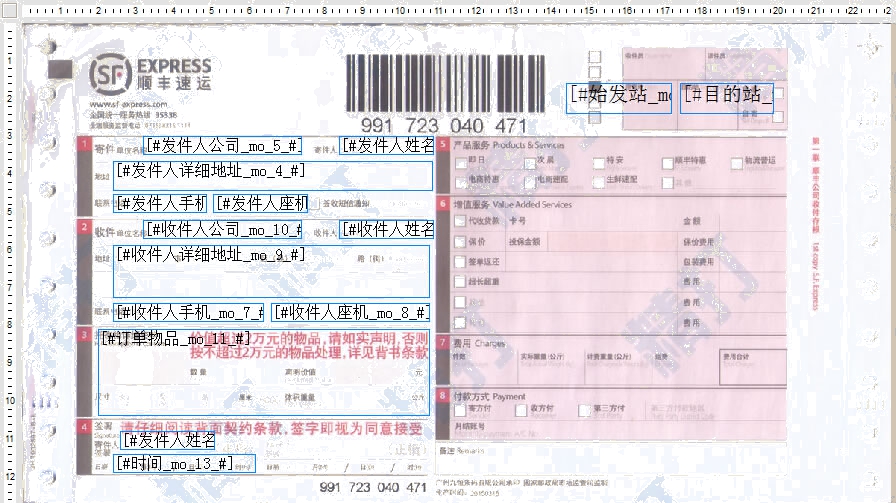Screen dimensions: 896x503
Task: Select the 收件人详细地址_mo_9 recipient address field
Action: click(271, 272)
